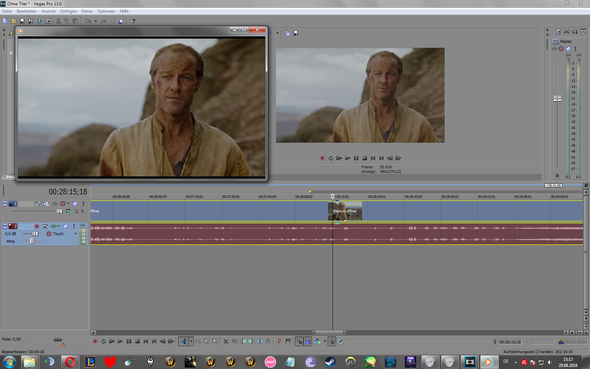Pause playback under the video preview
The width and height of the screenshot is (590, 369).
pos(356,158)
